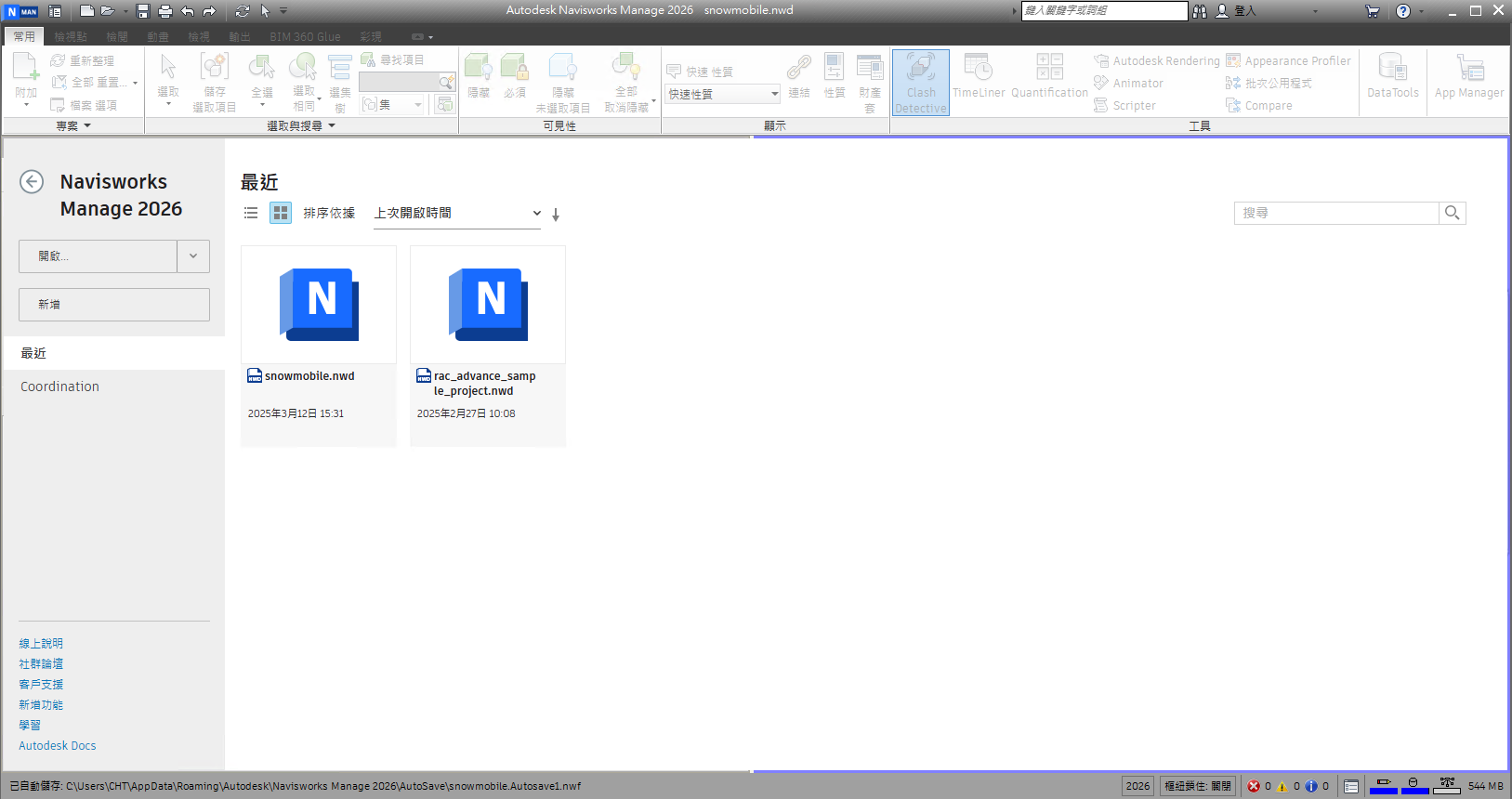Image resolution: width=1512 pixels, height=799 pixels.
Task: Click the 開啟... button
Action: click(98, 256)
